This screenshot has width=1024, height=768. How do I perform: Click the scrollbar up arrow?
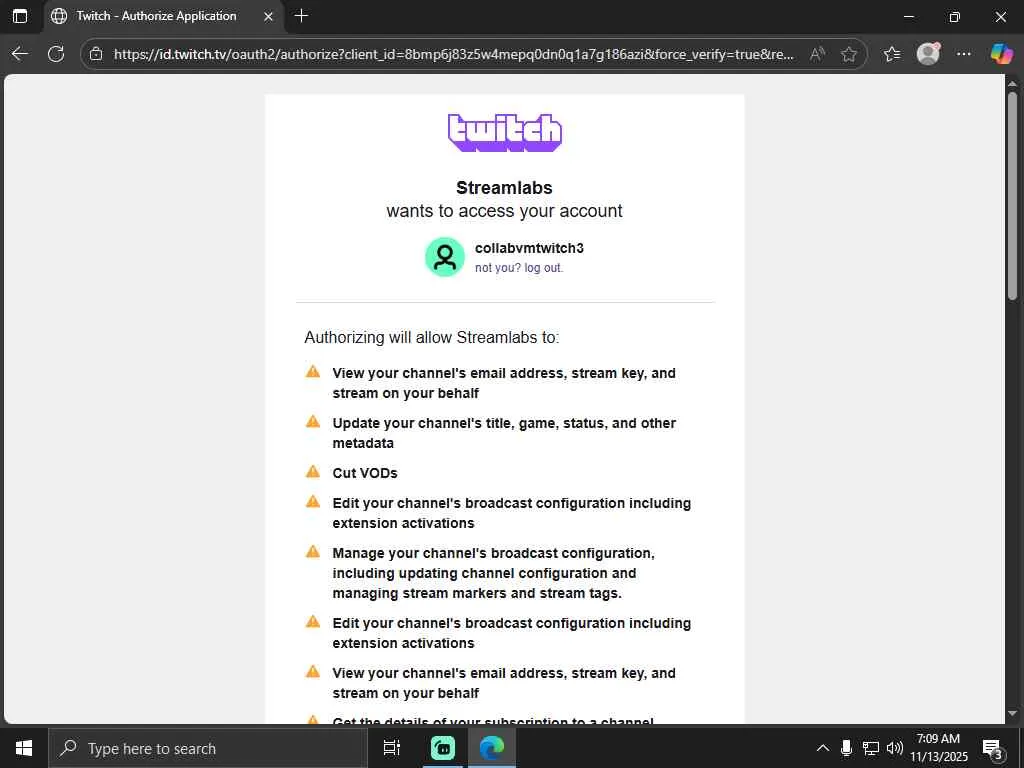click(1012, 84)
